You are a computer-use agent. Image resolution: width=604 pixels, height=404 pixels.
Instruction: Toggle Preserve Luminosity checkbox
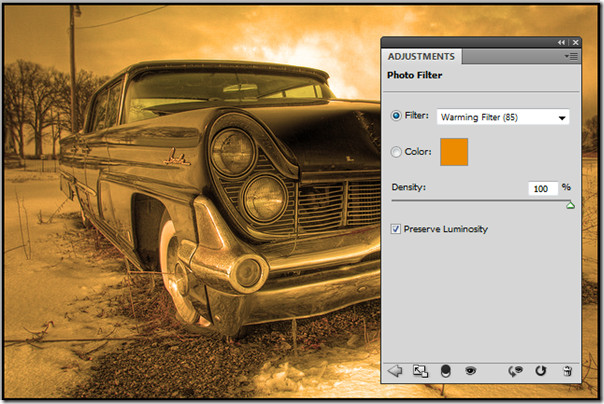click(395, 229)
